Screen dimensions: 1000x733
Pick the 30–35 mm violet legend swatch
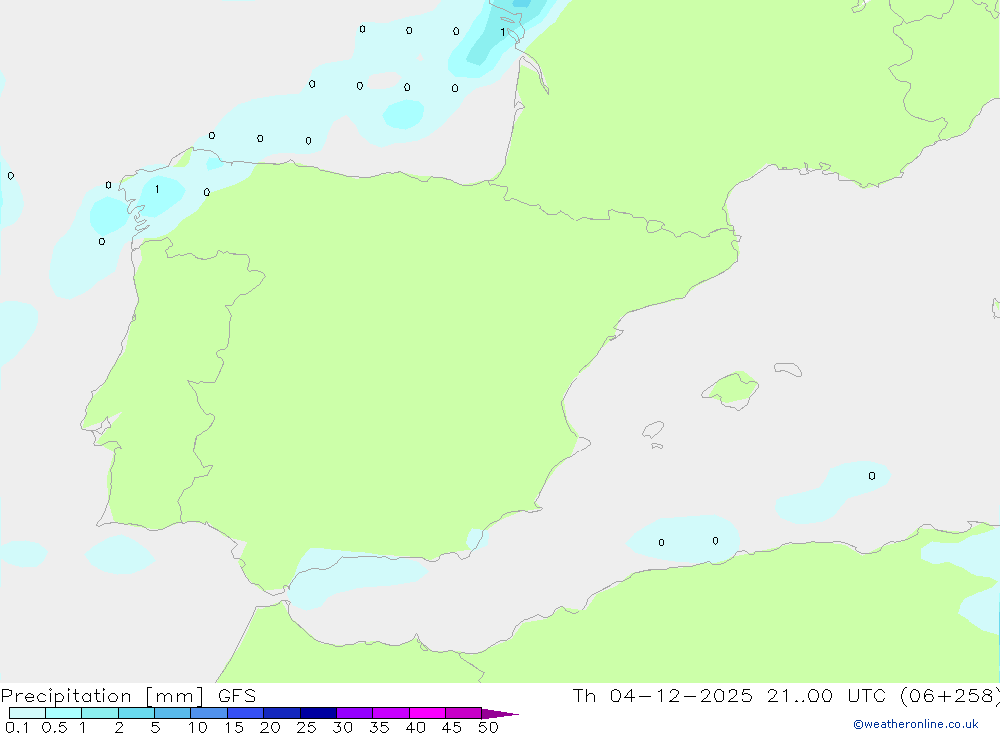354,713
